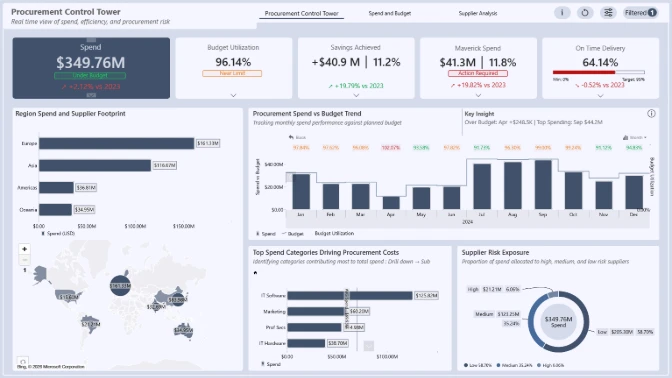Viewport: 672px width, 378px height.
Task: Switch to Spend and Budget tab
Action: tap(390, 13)
